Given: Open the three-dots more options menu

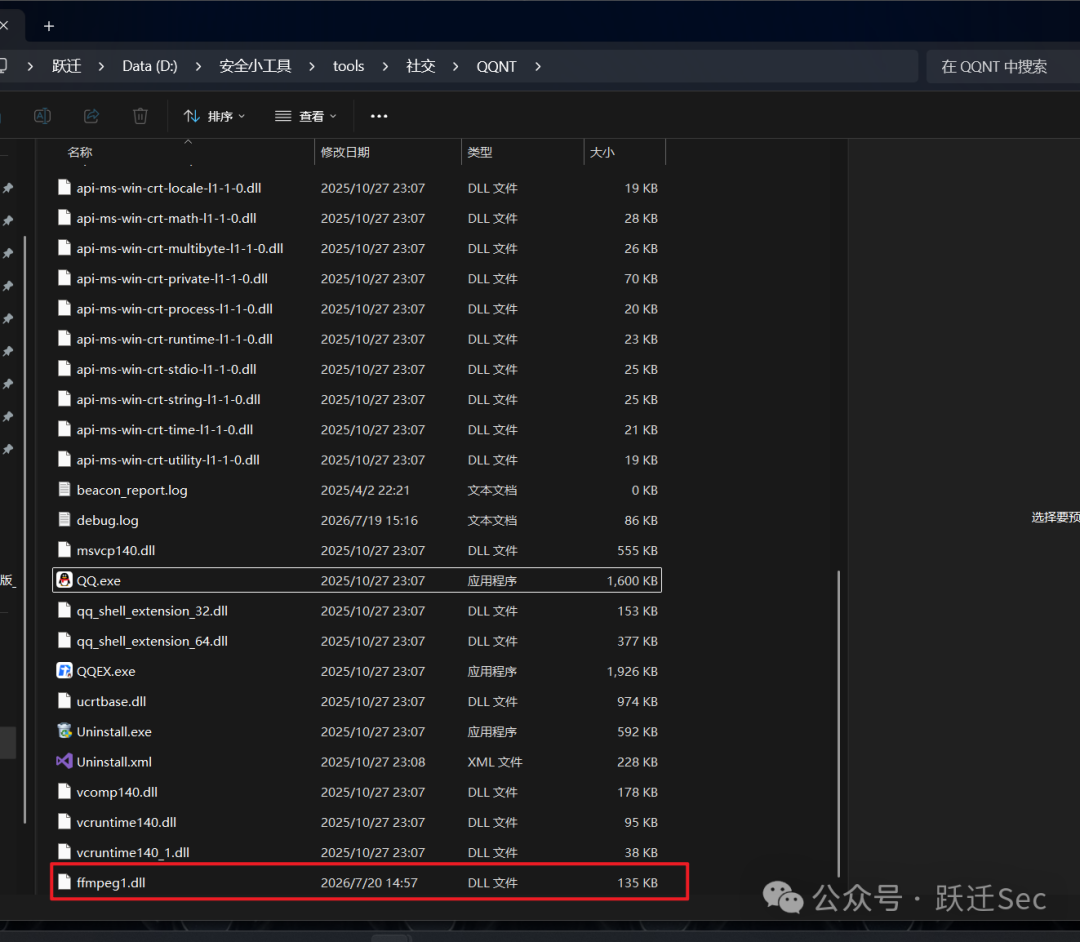Looking at the screenshot, I should (379, 116).
